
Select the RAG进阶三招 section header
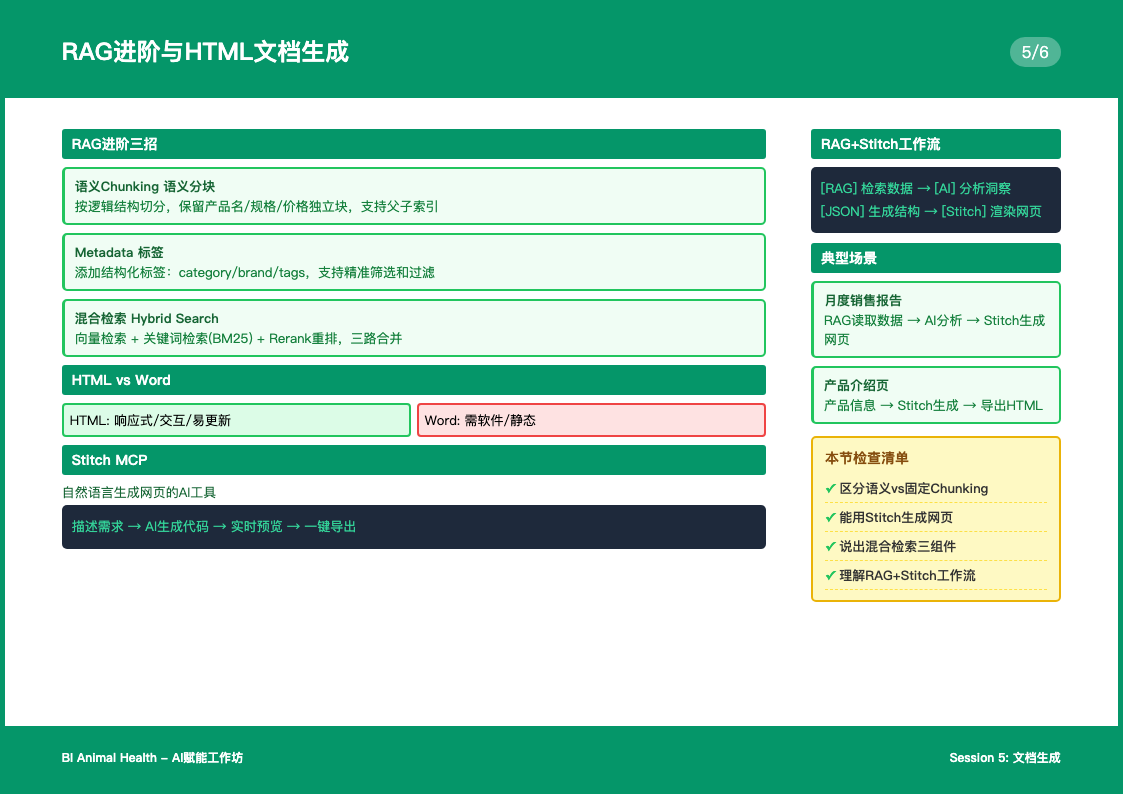(x=413, y=144)
